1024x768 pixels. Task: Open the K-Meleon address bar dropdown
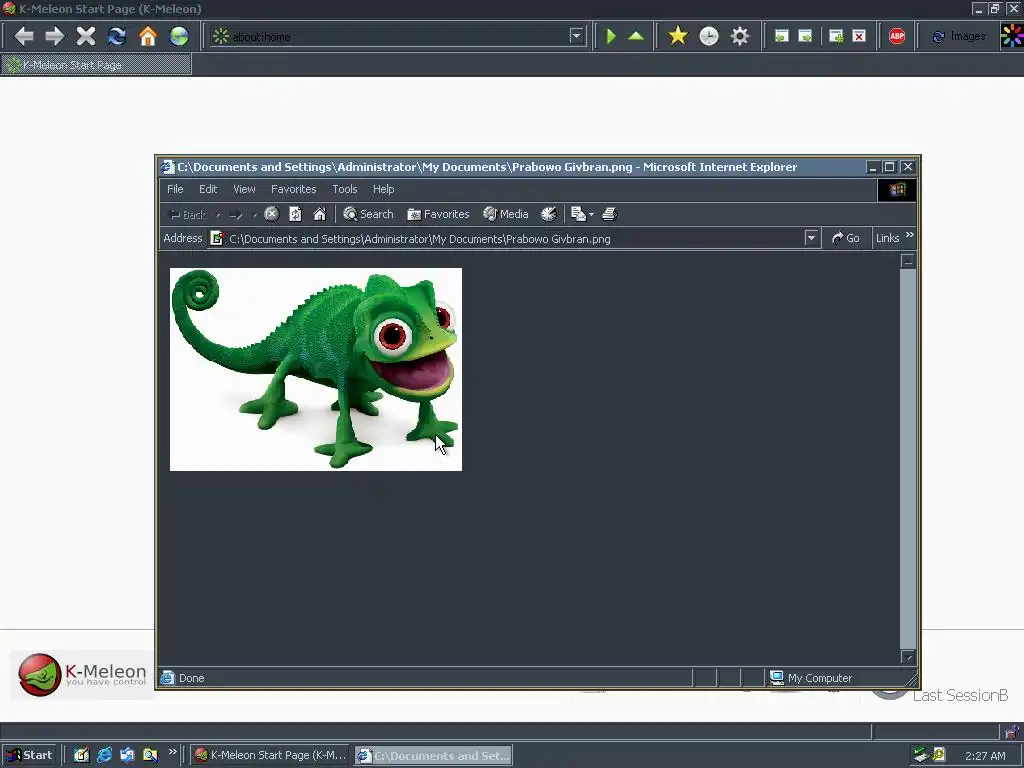pos(576,36)
